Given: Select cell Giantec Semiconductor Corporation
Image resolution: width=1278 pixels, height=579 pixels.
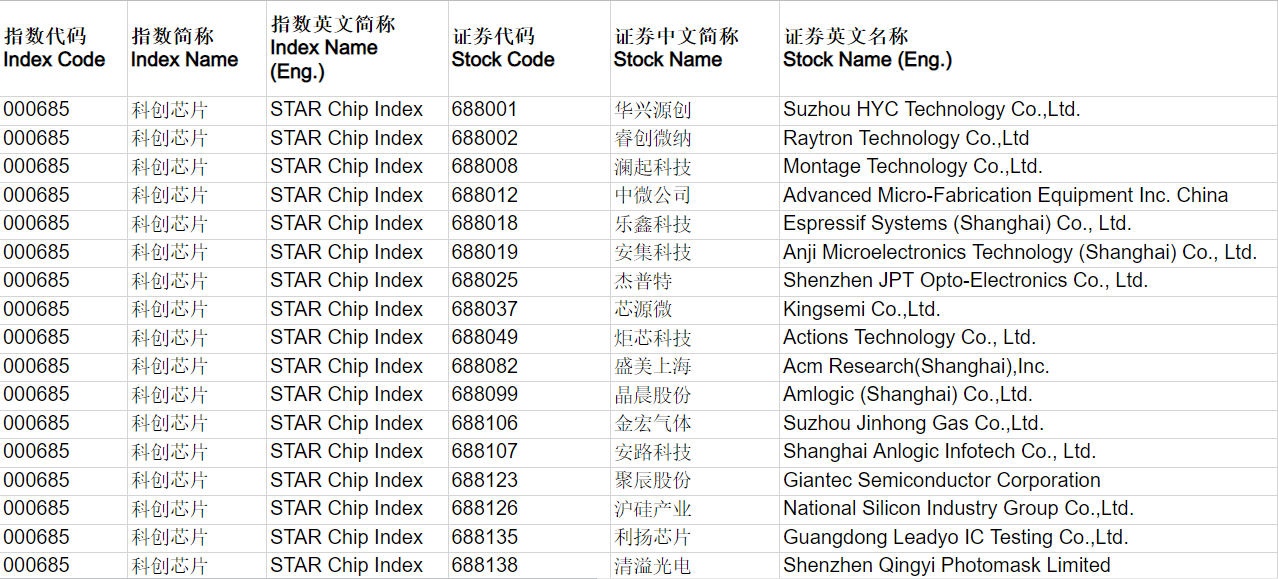Looking at the screenshot, I should point(1029,480).
